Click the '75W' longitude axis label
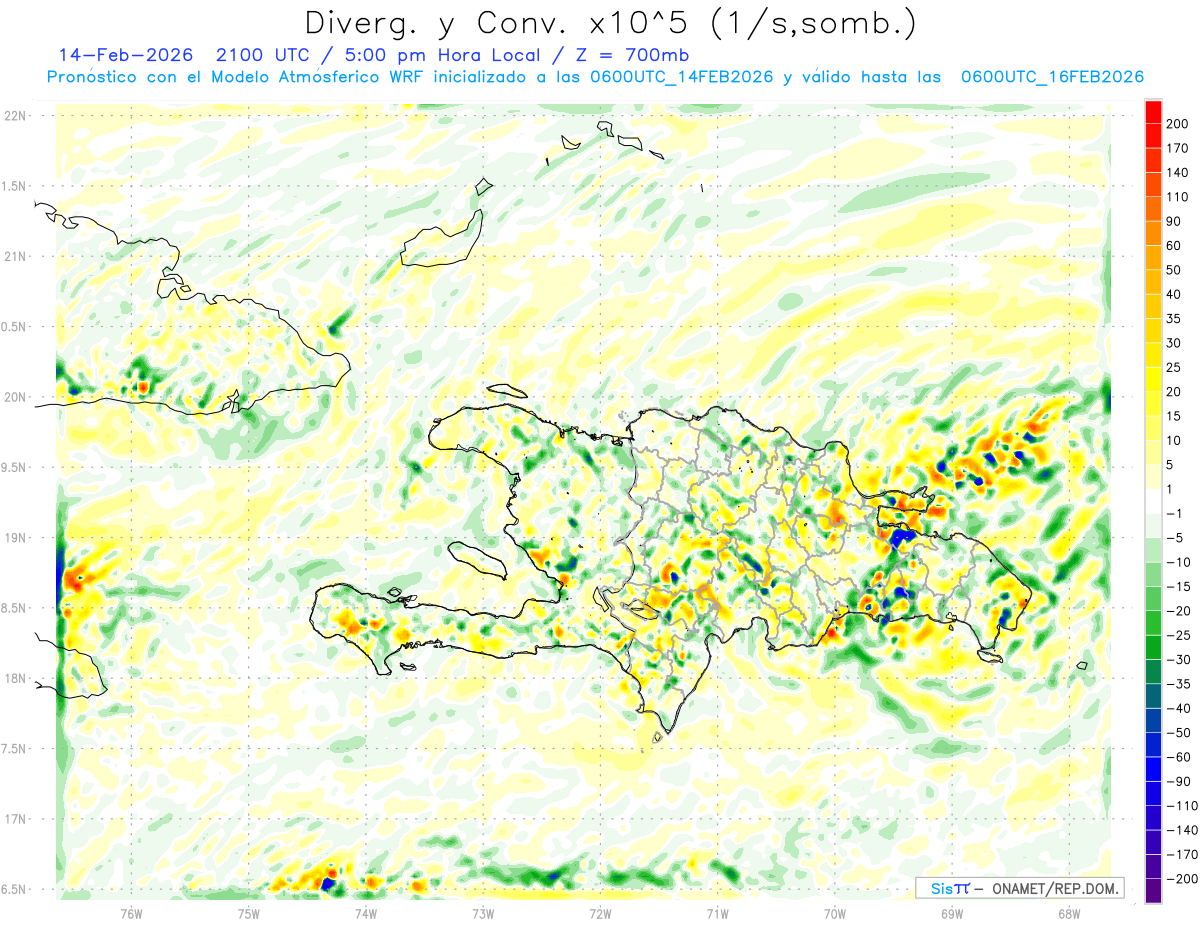This screenshot has height=927, width=1200. click(x=248, y=912)
